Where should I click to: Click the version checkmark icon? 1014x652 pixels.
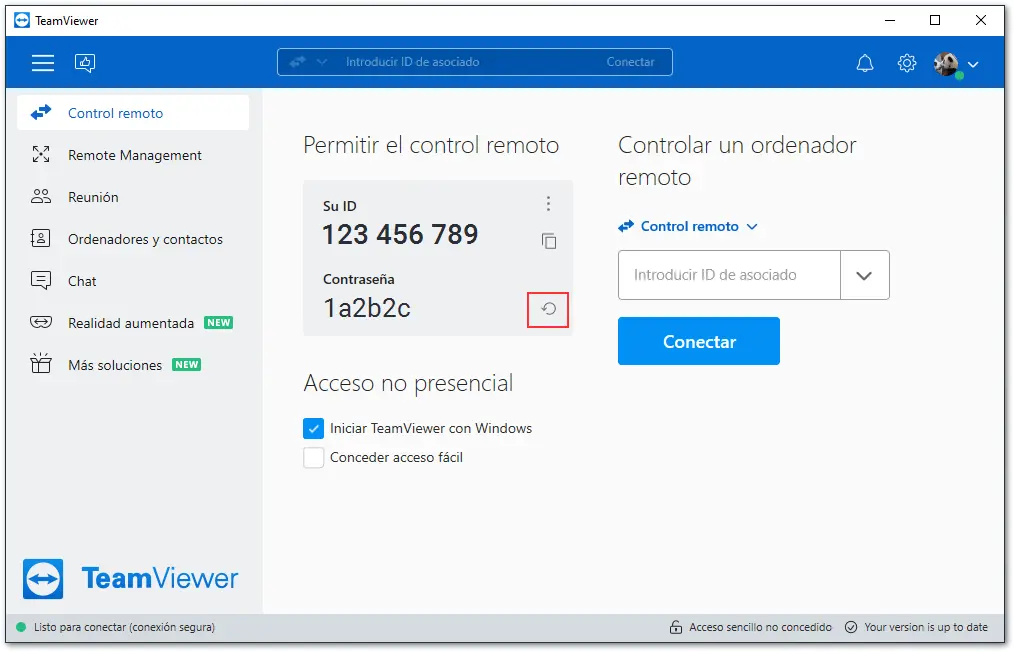851,627
